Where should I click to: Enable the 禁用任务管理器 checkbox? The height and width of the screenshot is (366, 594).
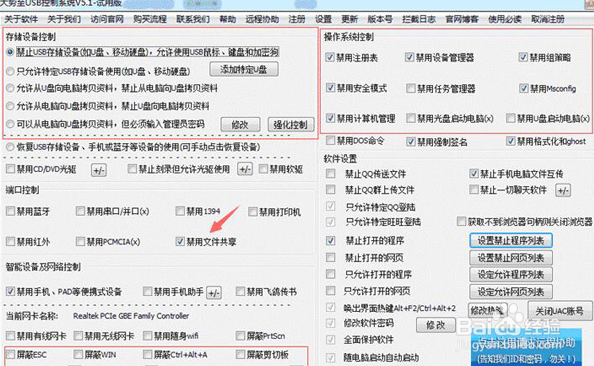411,88
